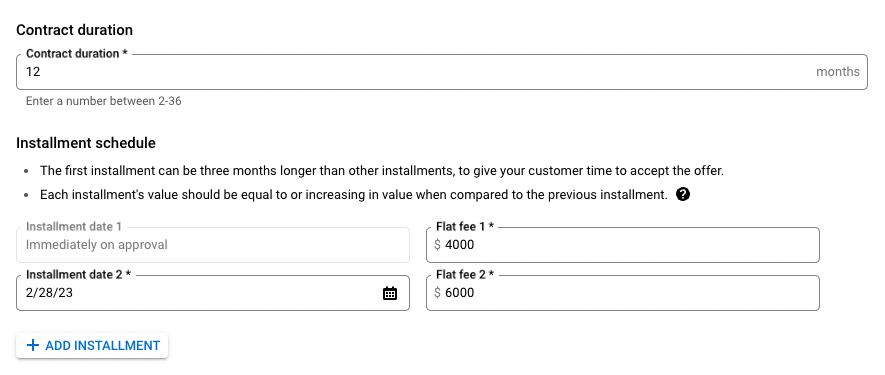Viewport: 885px width, 375px height.
Task: Click the months suffix in Contract duration
Action: coord(838,72)
